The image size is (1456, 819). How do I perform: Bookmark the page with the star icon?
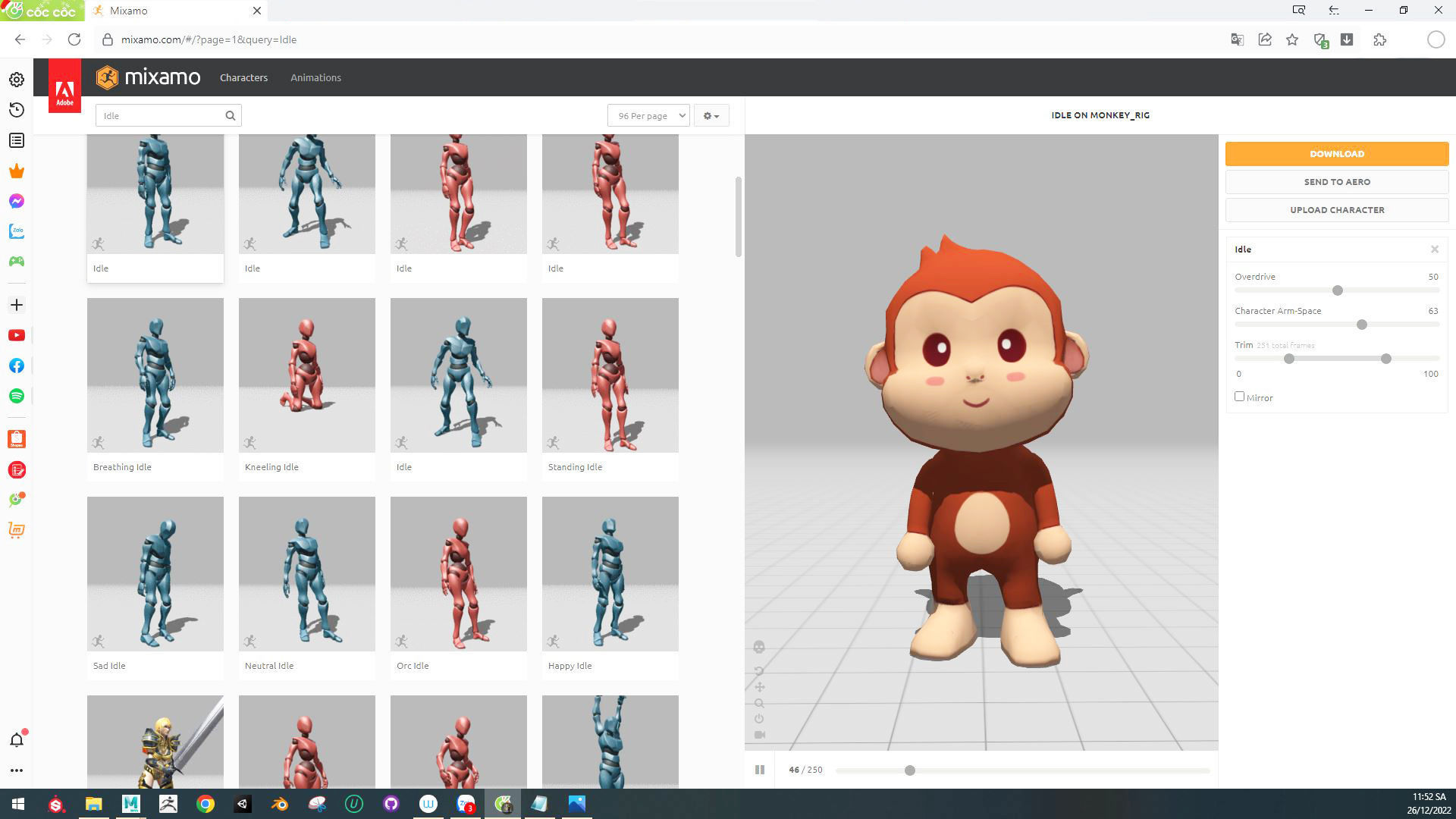pos(1292,39)
